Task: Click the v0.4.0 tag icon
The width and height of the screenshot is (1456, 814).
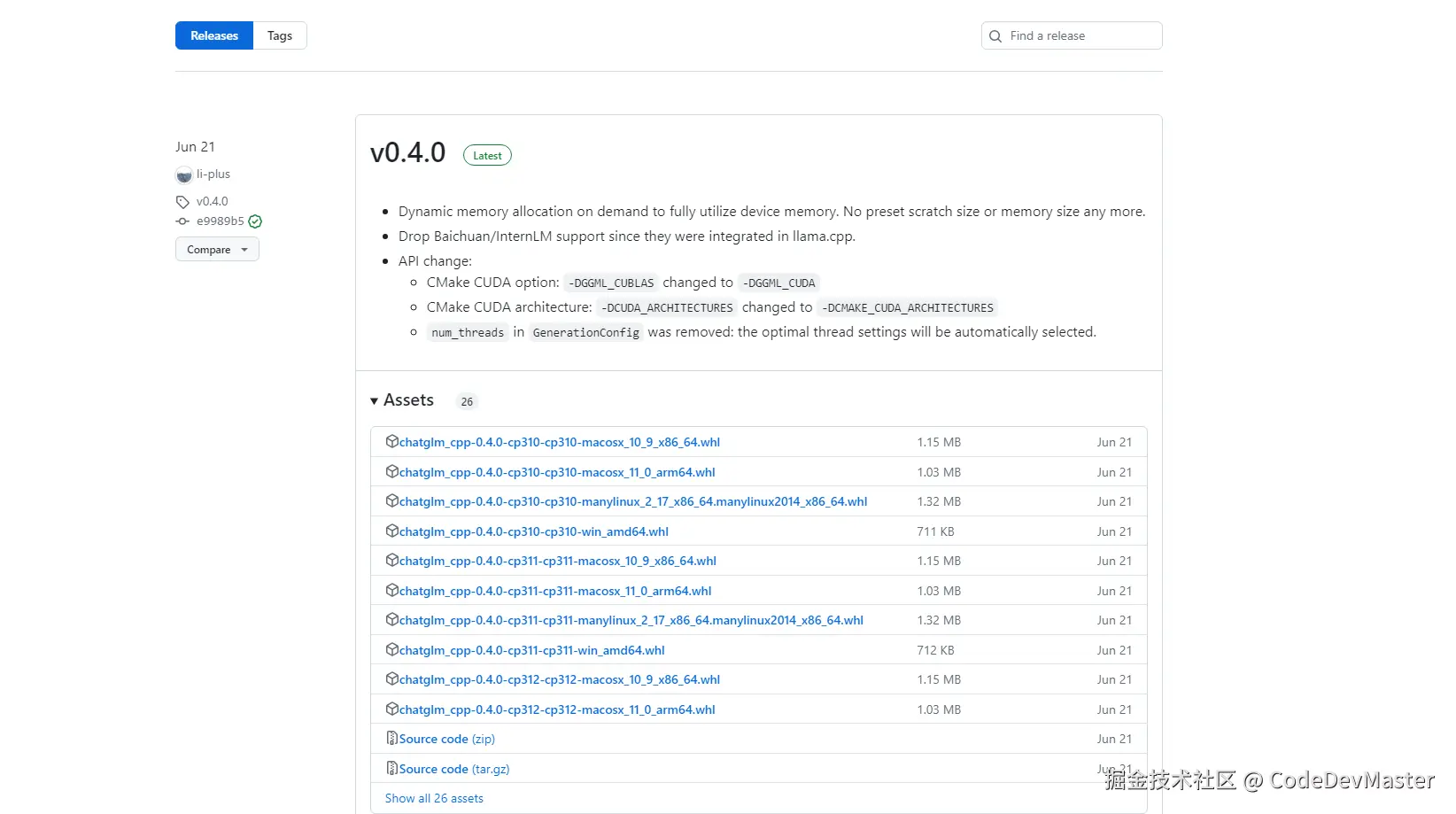Action: click(x=182, y=202)
